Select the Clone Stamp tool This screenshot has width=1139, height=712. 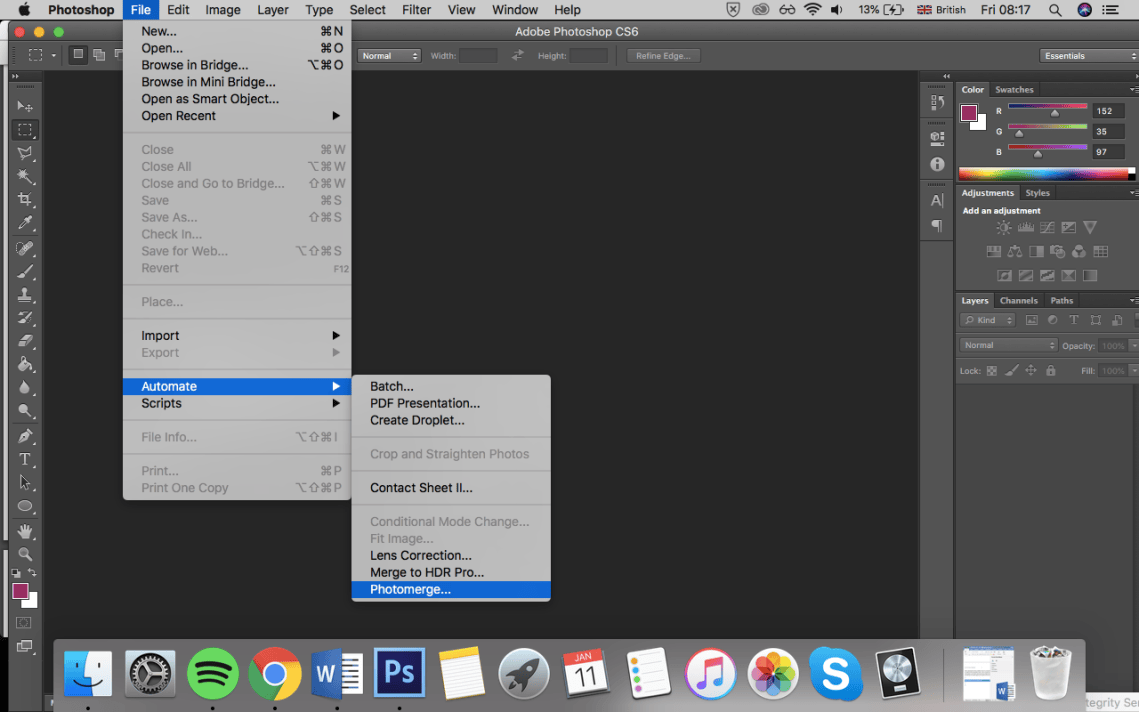(25, 294)
